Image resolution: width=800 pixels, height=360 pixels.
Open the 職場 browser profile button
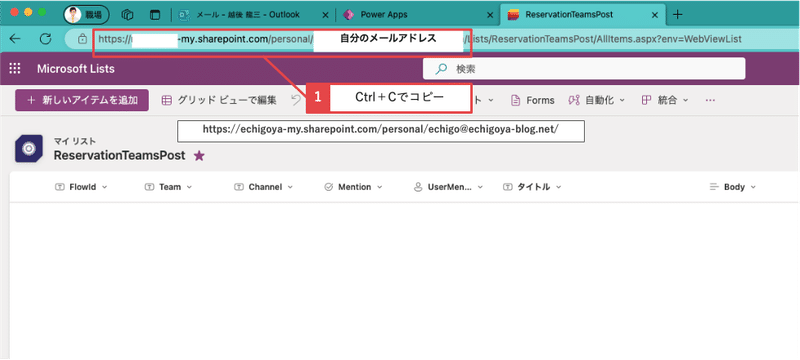pos(86,15)
